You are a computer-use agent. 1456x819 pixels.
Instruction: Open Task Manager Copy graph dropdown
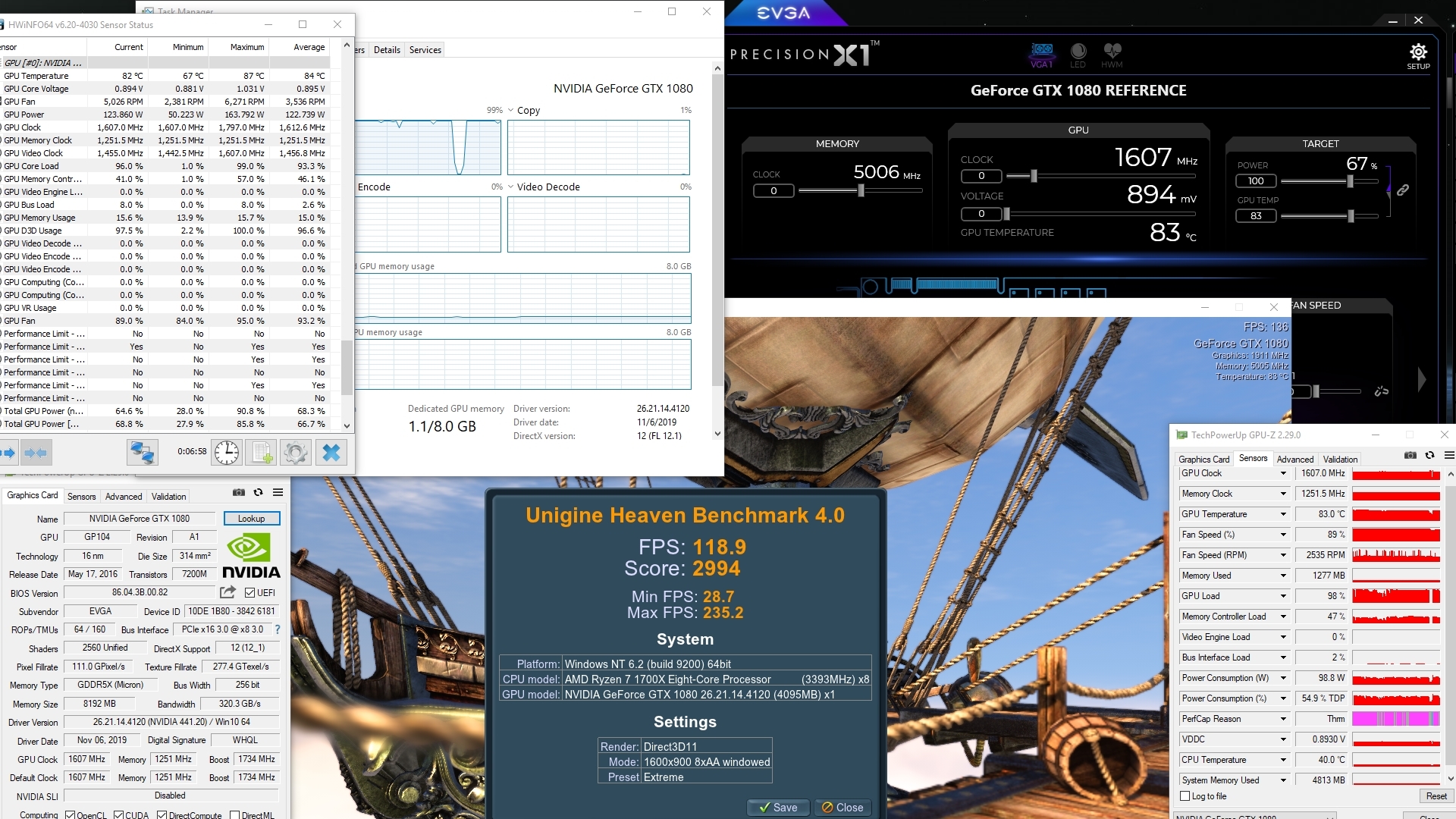(x=511, y=111)
